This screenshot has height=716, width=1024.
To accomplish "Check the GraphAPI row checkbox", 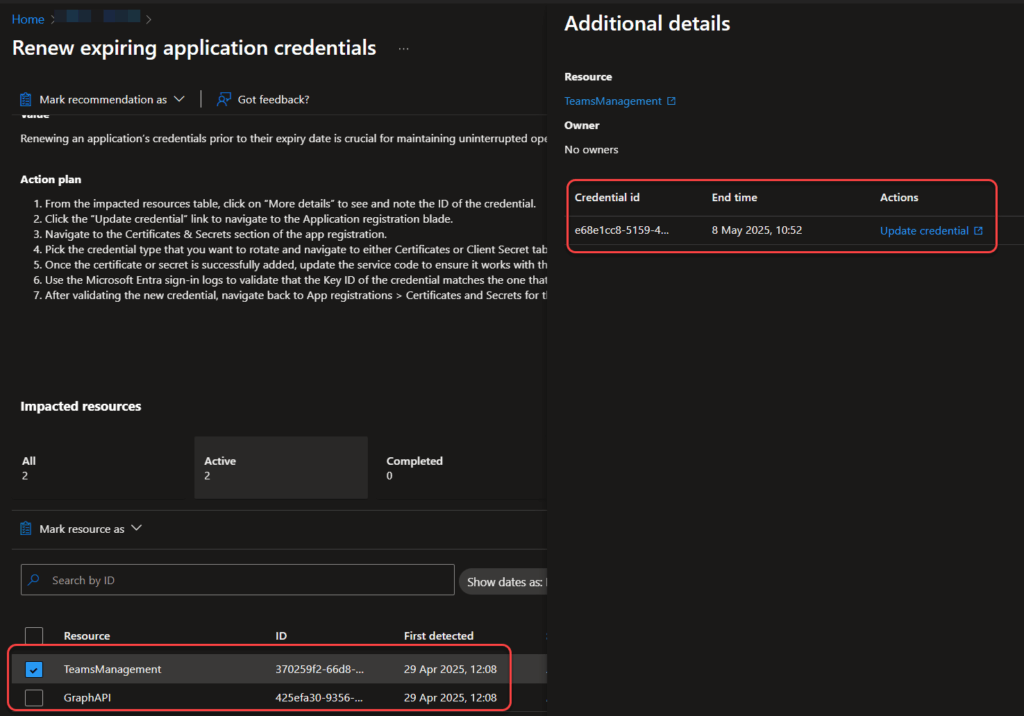I will coord(34,698).
